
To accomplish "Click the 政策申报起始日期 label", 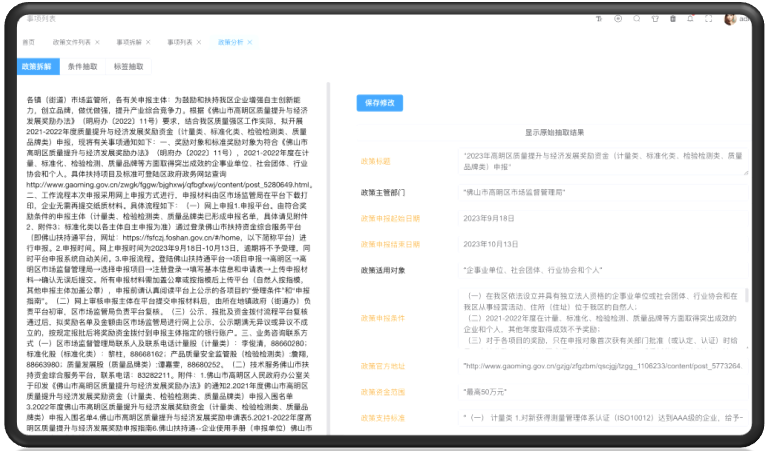I will point(390,219).
